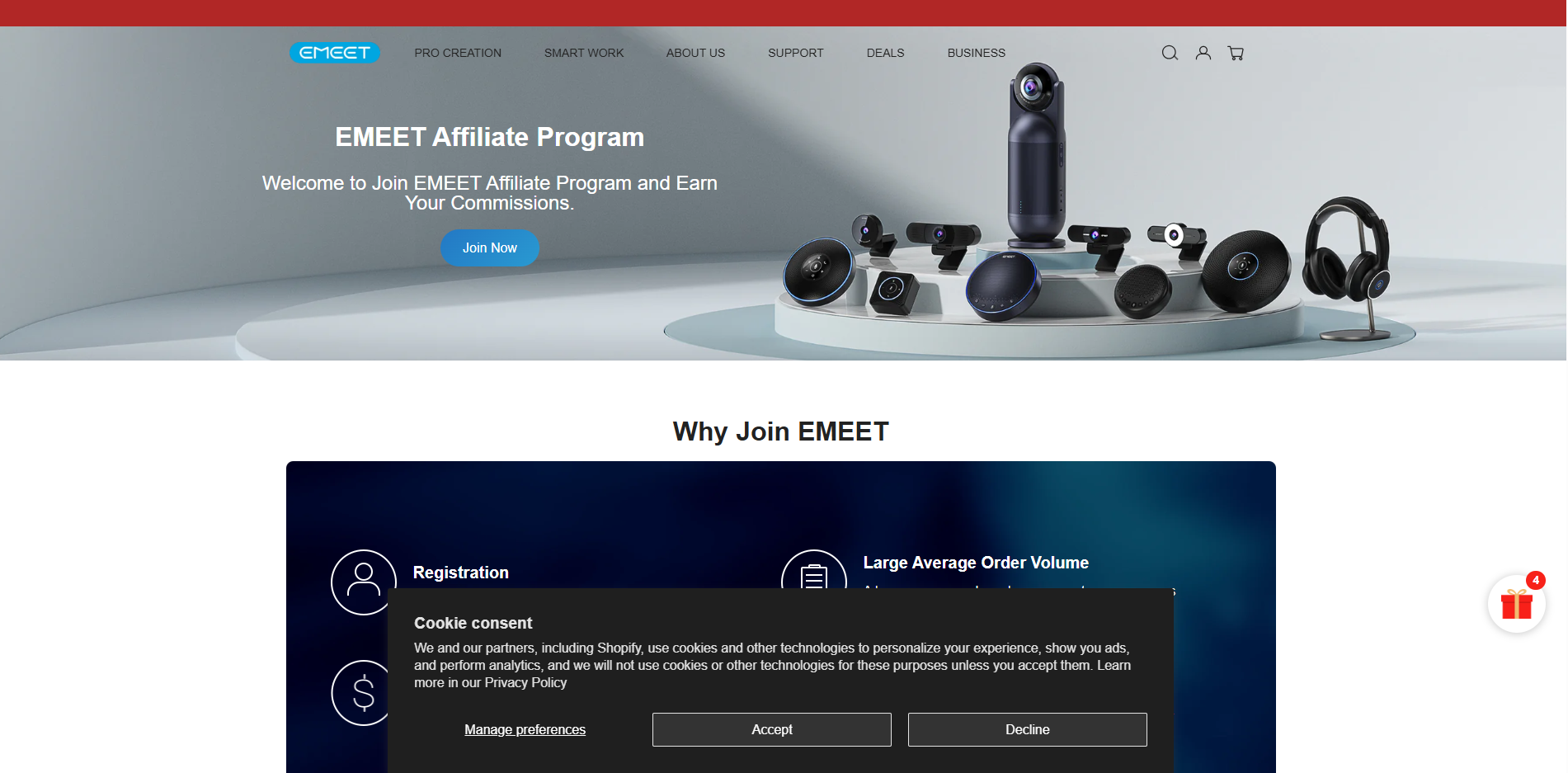This screenshot has height=773, width=1568.
Task: Click the Large Average Order Volume heading
Action: click(976, 563)
